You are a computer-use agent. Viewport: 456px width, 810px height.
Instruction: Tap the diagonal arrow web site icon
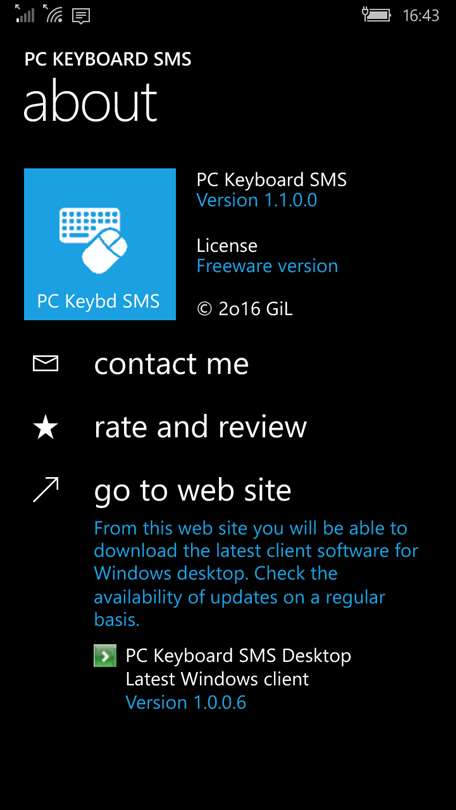click(45, 490)
